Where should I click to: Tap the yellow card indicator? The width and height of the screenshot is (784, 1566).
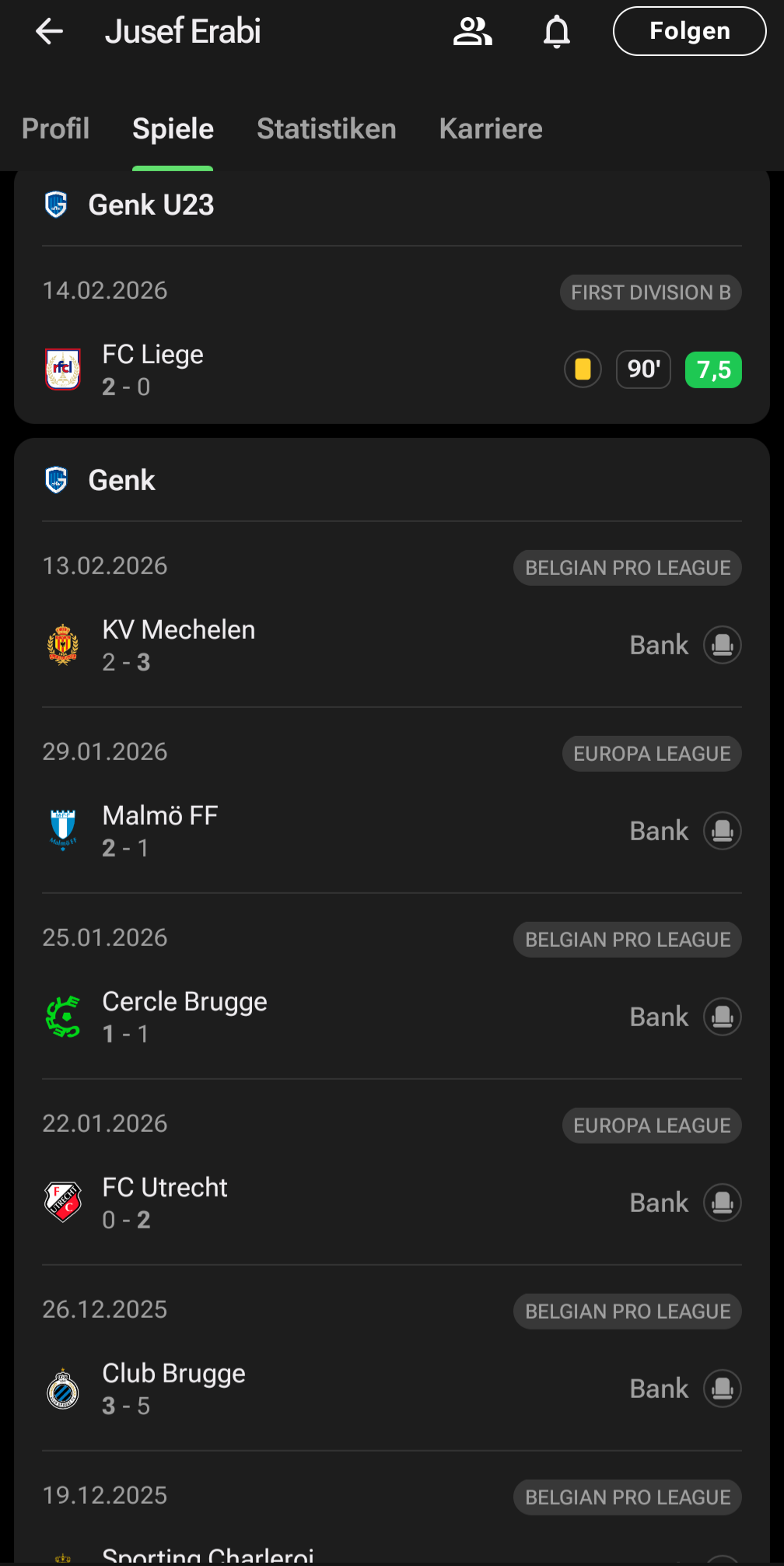(583, 370)
